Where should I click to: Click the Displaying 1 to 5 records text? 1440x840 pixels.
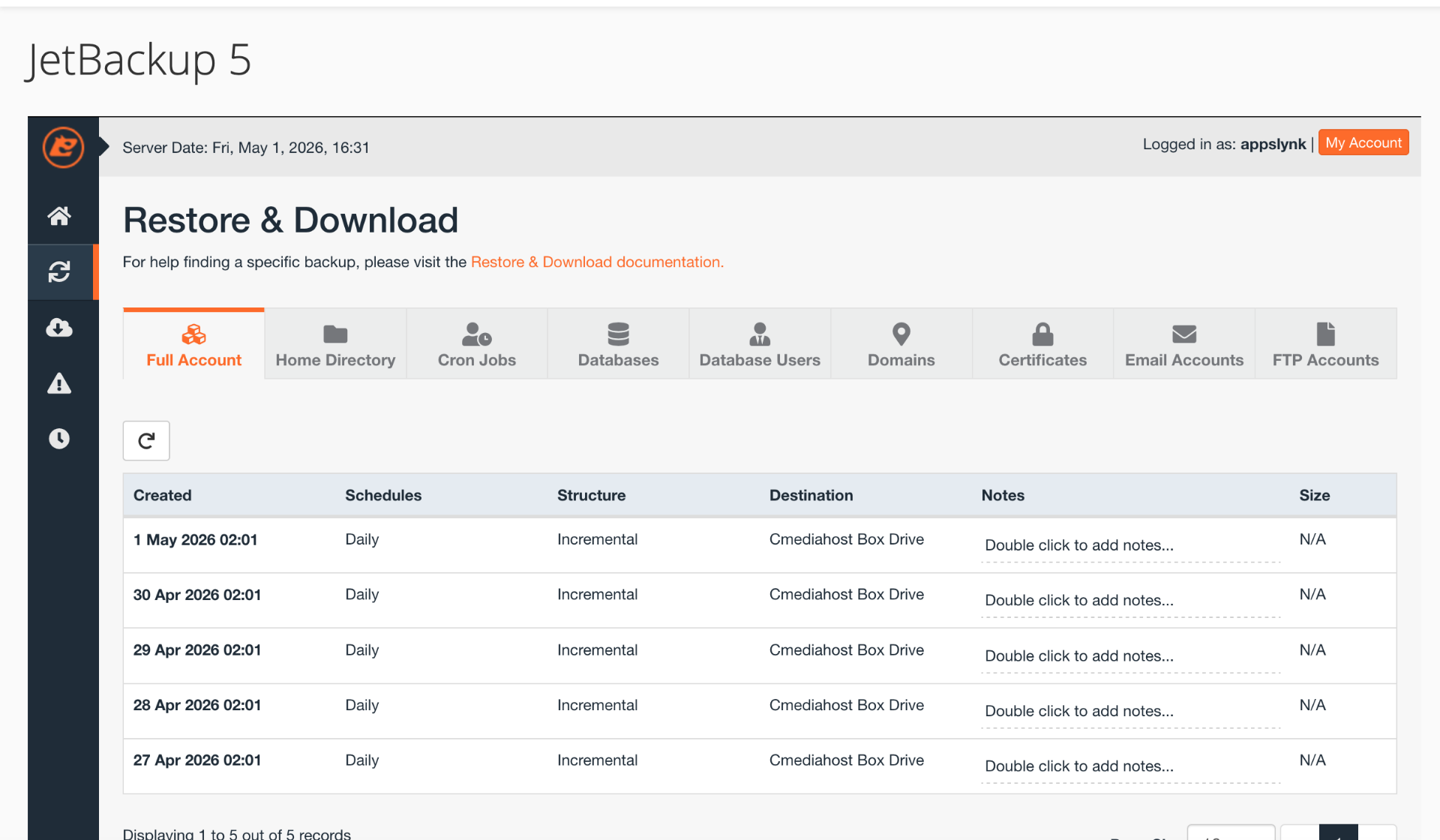coord(237,834)
